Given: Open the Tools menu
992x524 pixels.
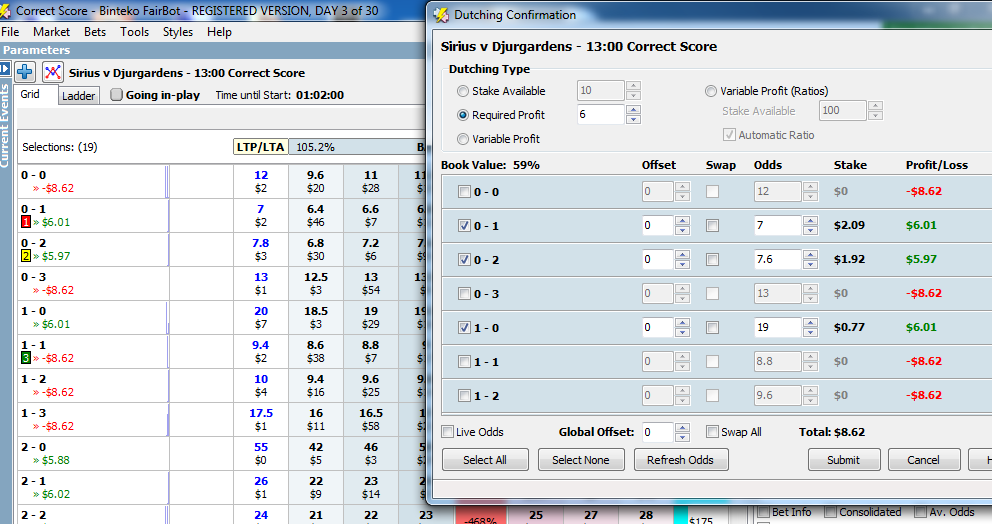Looking at the screenshot, I should coord(135,32).
